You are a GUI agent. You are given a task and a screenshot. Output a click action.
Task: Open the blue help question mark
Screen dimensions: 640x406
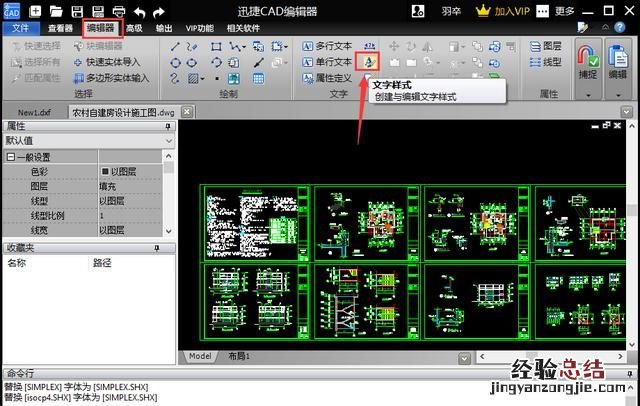click(x=620, y=27)
